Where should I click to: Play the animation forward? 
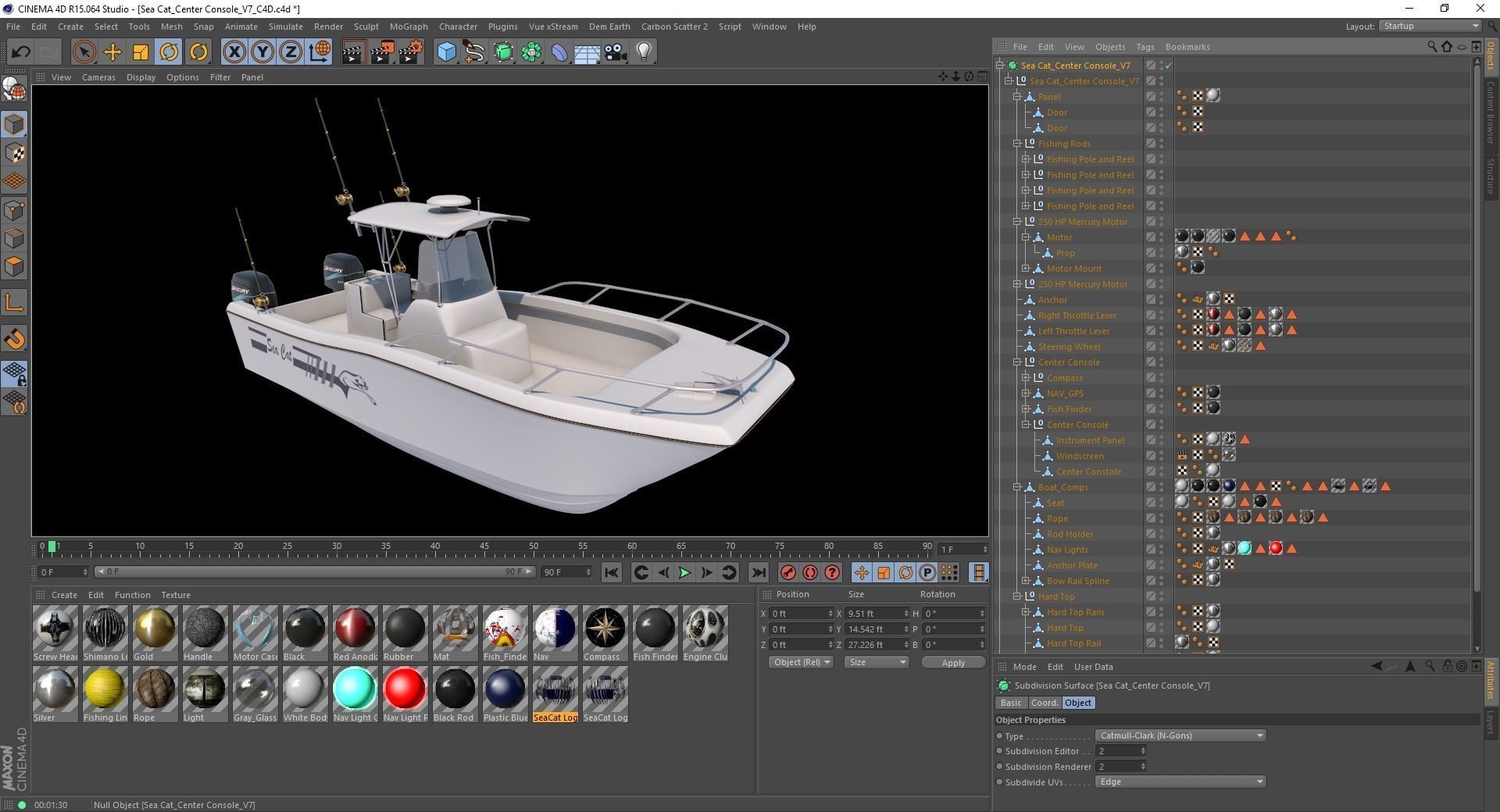click(x=684, y=573)
